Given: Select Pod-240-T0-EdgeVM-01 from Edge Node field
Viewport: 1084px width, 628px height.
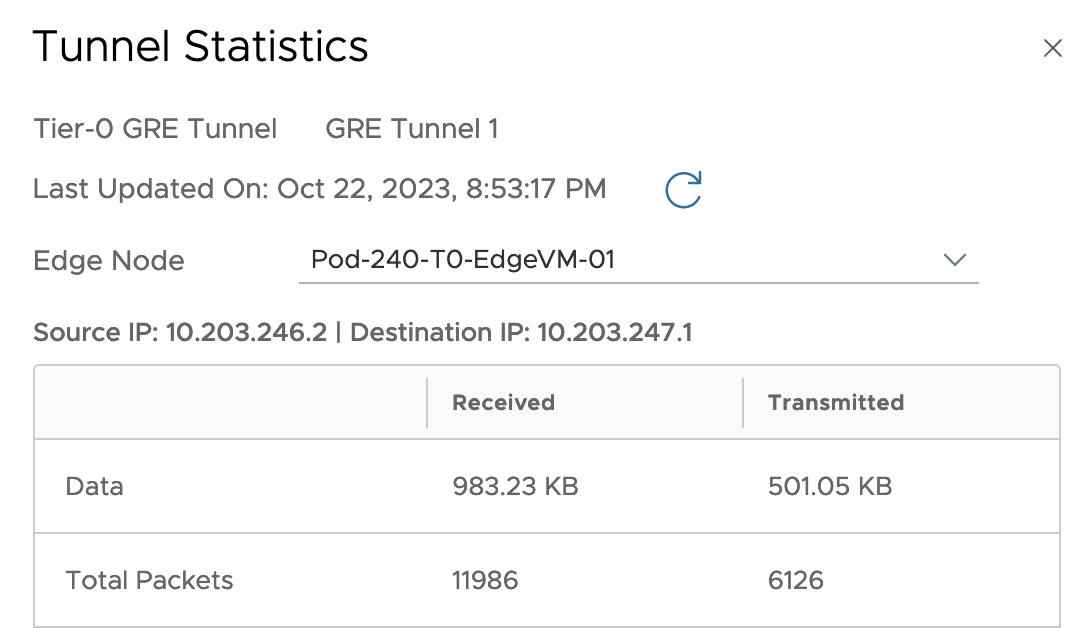Looking at the screenshot, I should (465, 259).
